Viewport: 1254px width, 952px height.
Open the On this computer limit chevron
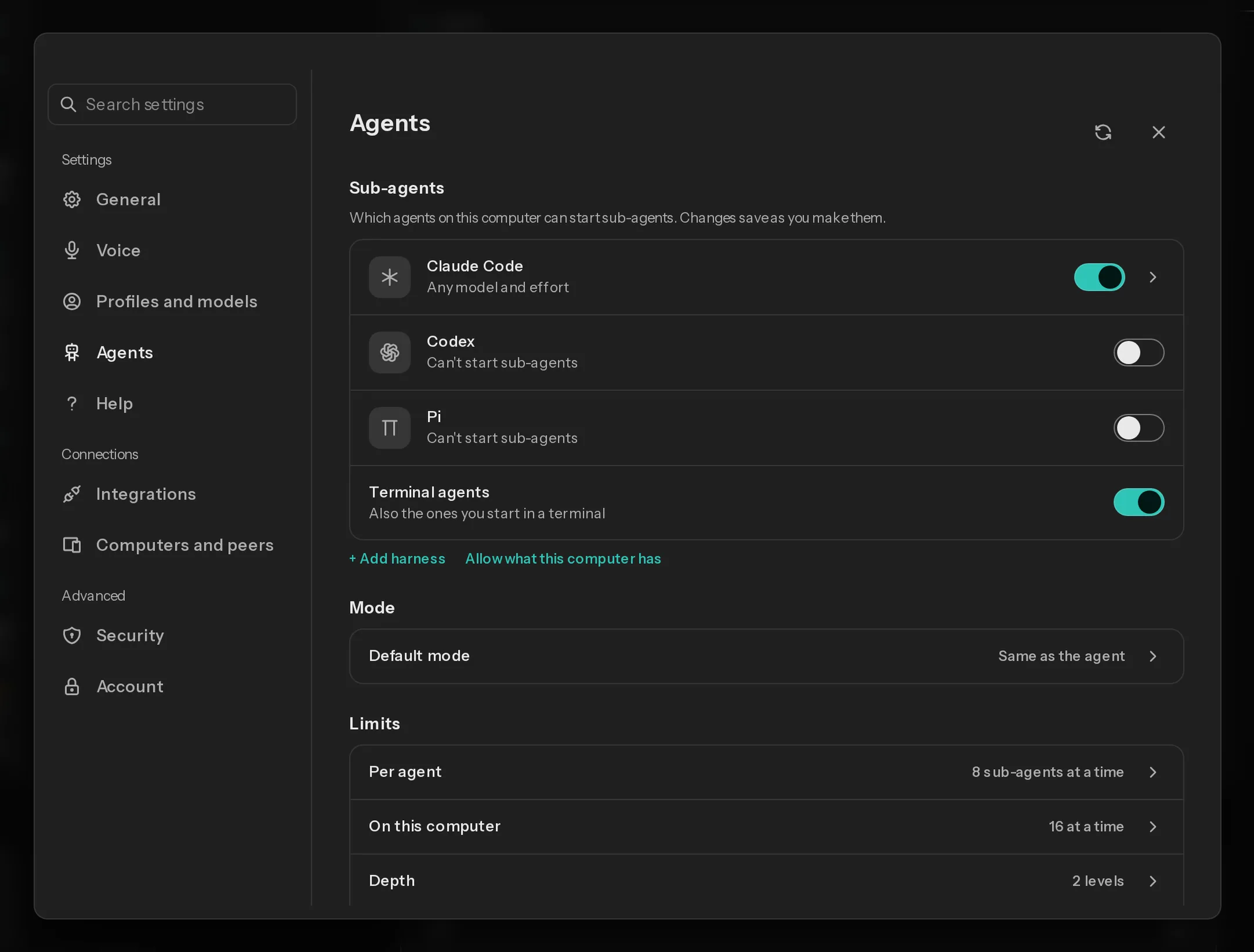tap(1153, 827)
